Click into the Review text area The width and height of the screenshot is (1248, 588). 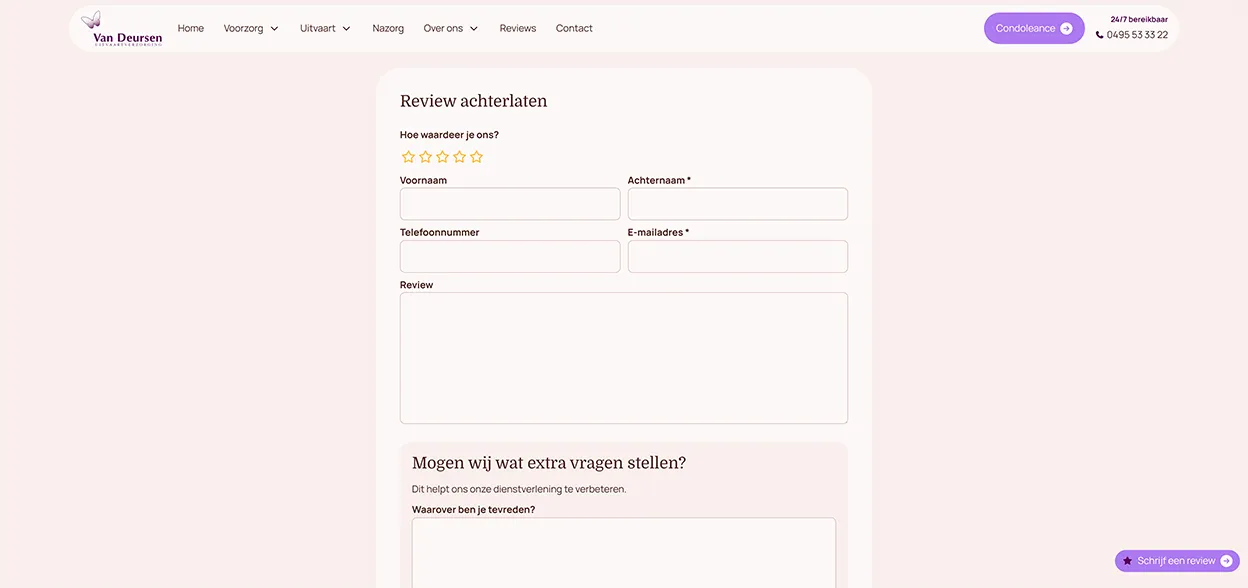click(x=624, y=358)
